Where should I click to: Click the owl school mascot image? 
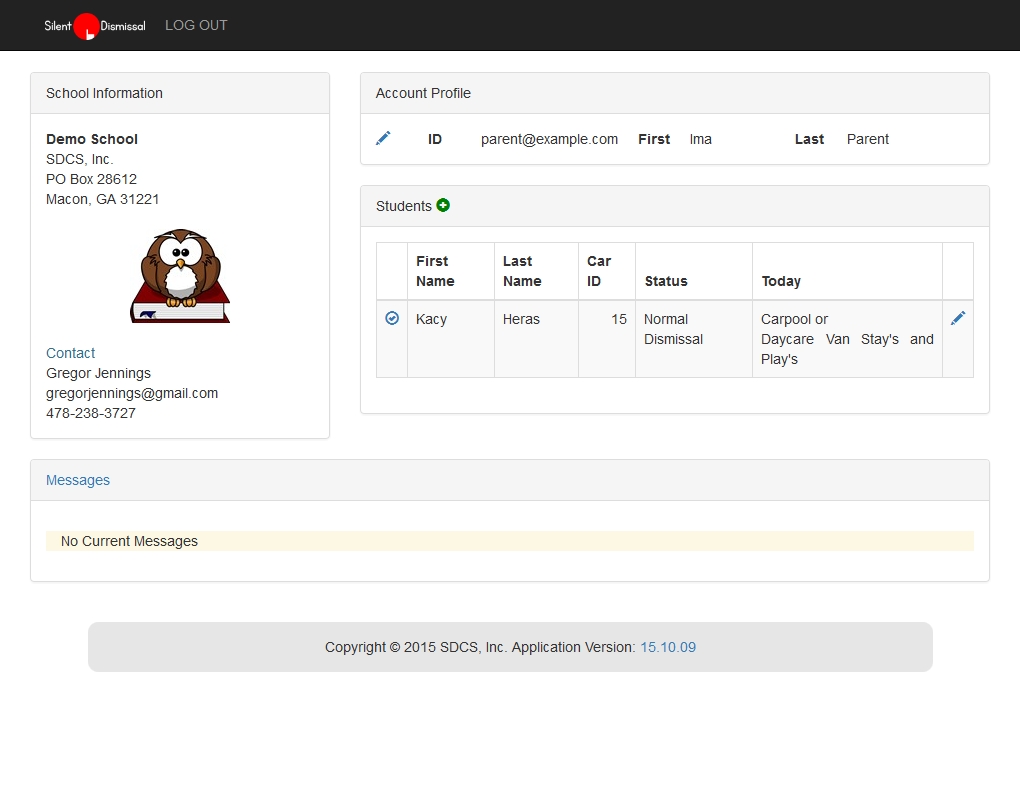(x=180, y=276)
